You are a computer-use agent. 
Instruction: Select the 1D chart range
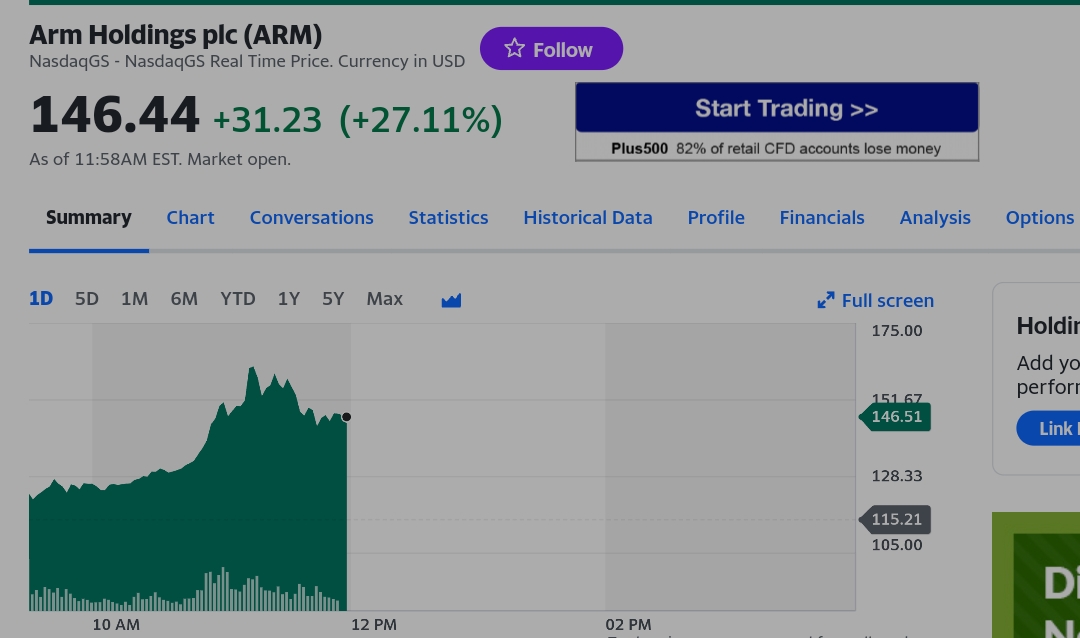41,298
